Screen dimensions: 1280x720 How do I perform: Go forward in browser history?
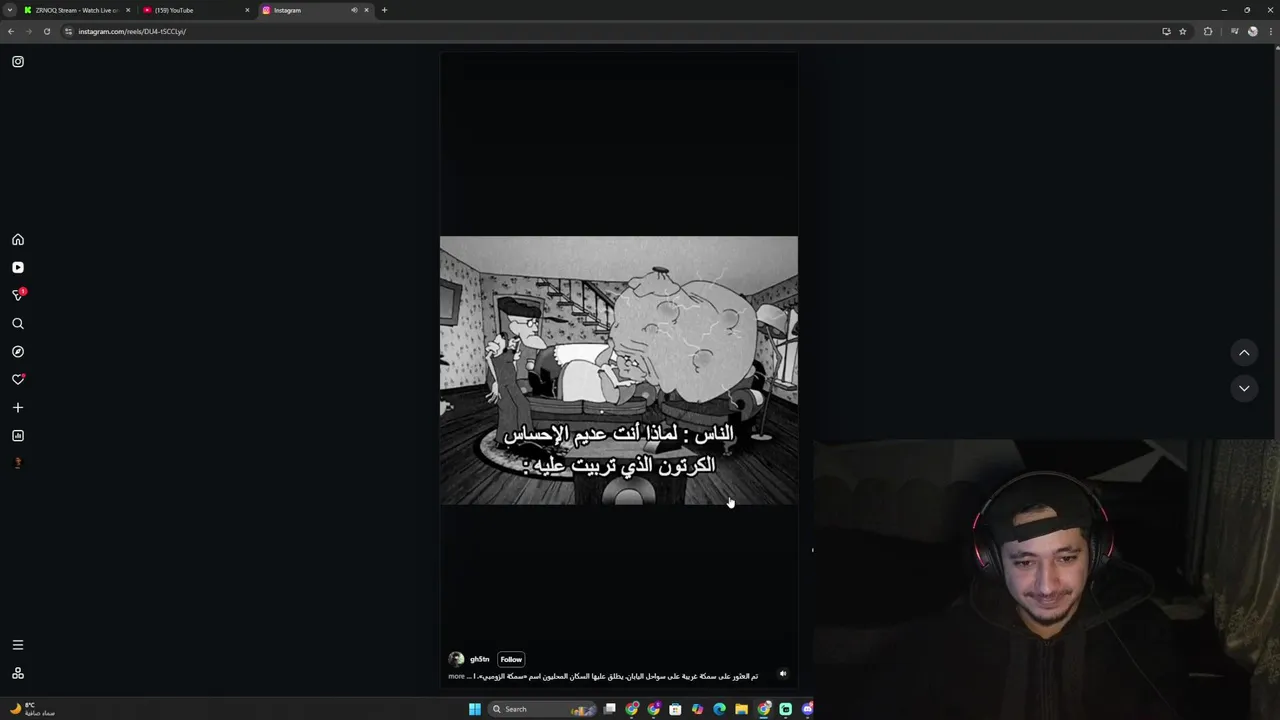pos(29,31)
